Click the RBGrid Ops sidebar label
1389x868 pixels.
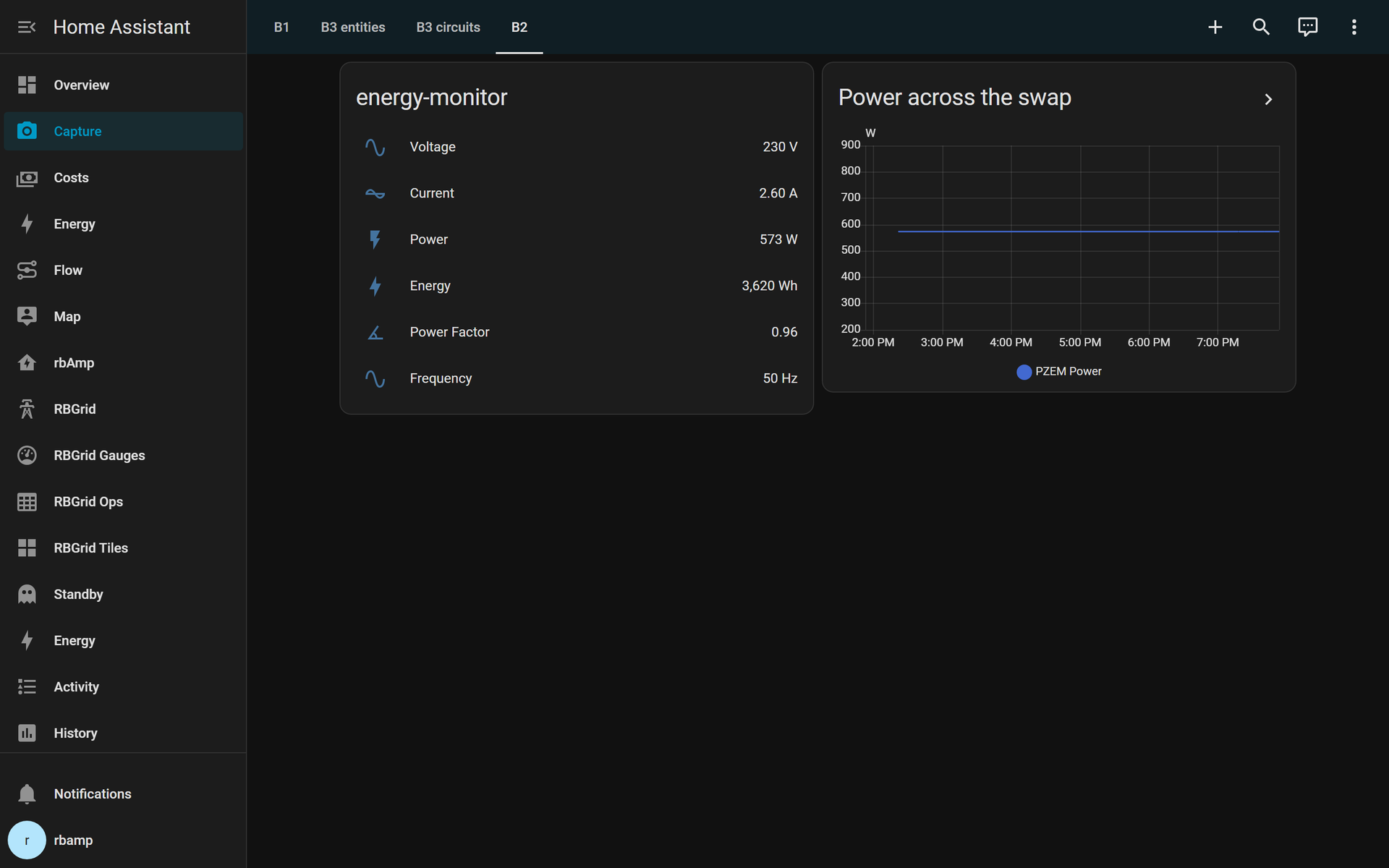(88, 501)
